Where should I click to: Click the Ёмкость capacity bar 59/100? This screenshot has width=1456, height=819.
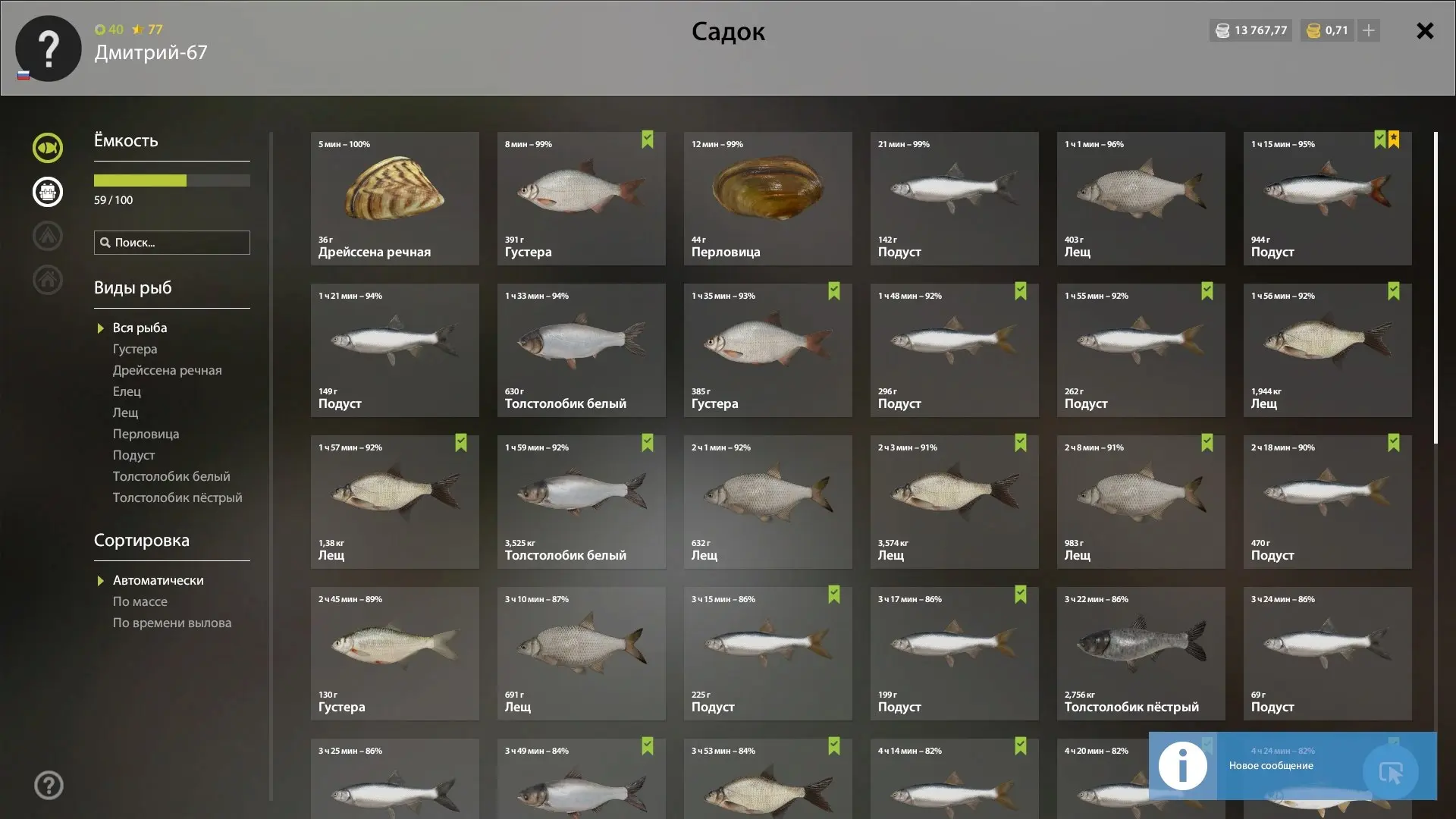pos(172,180)
